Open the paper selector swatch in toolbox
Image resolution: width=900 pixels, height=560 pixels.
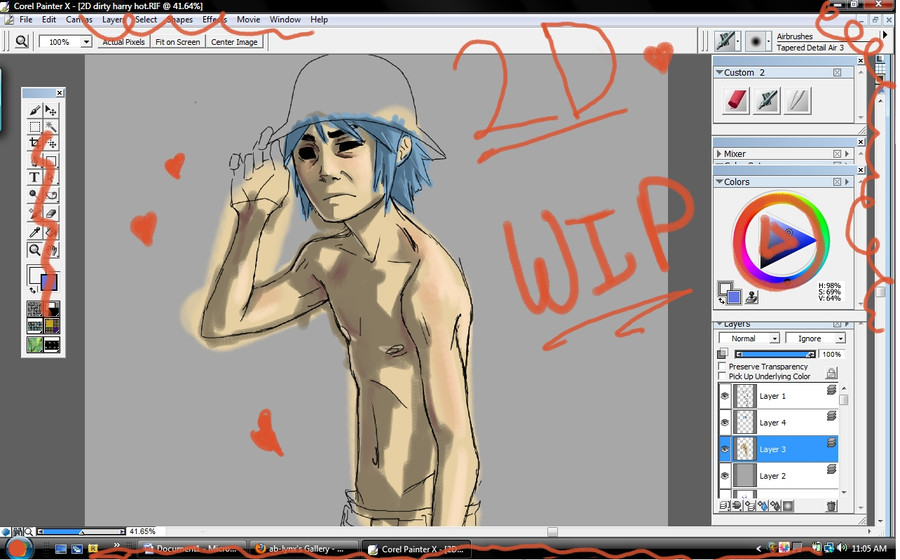coord(34,309)
